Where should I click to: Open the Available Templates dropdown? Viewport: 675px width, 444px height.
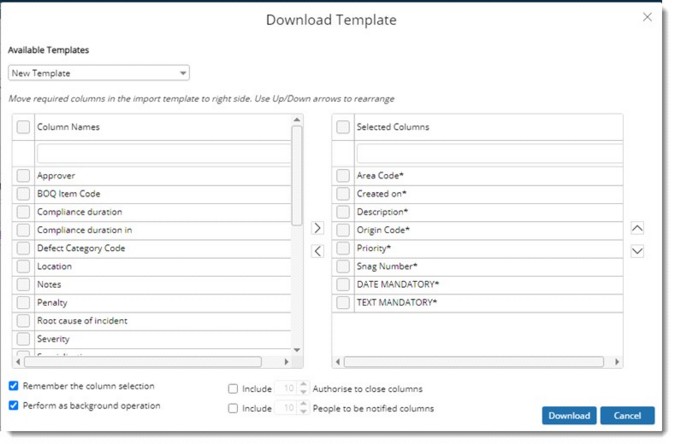(98, 73)
